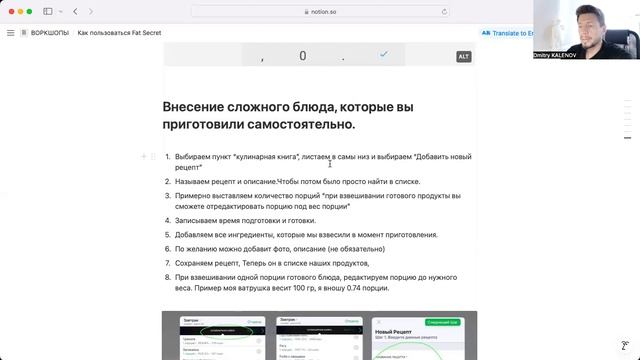Toggle the Safari sidebar icon
Screen dimensions: 640x360
click(x=48, y=11)
